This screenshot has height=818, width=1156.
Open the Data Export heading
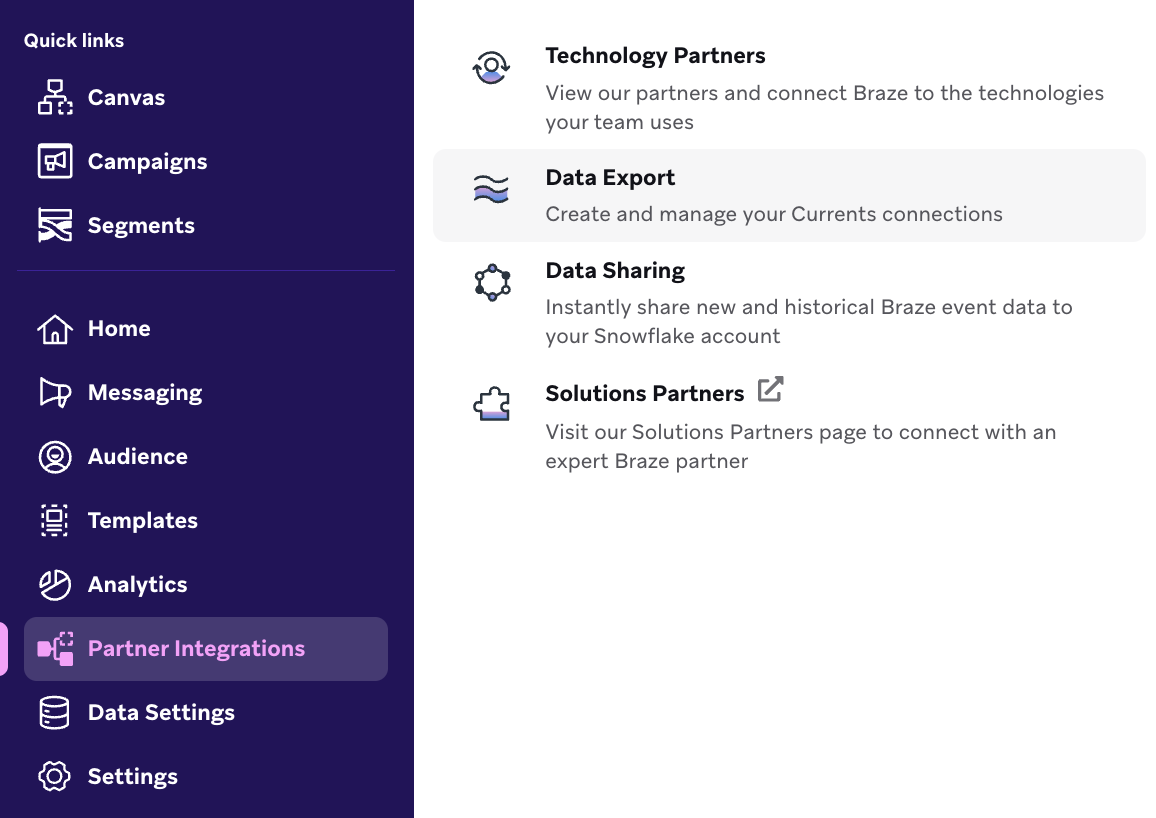pyautogui.click(x=610, y=178)
